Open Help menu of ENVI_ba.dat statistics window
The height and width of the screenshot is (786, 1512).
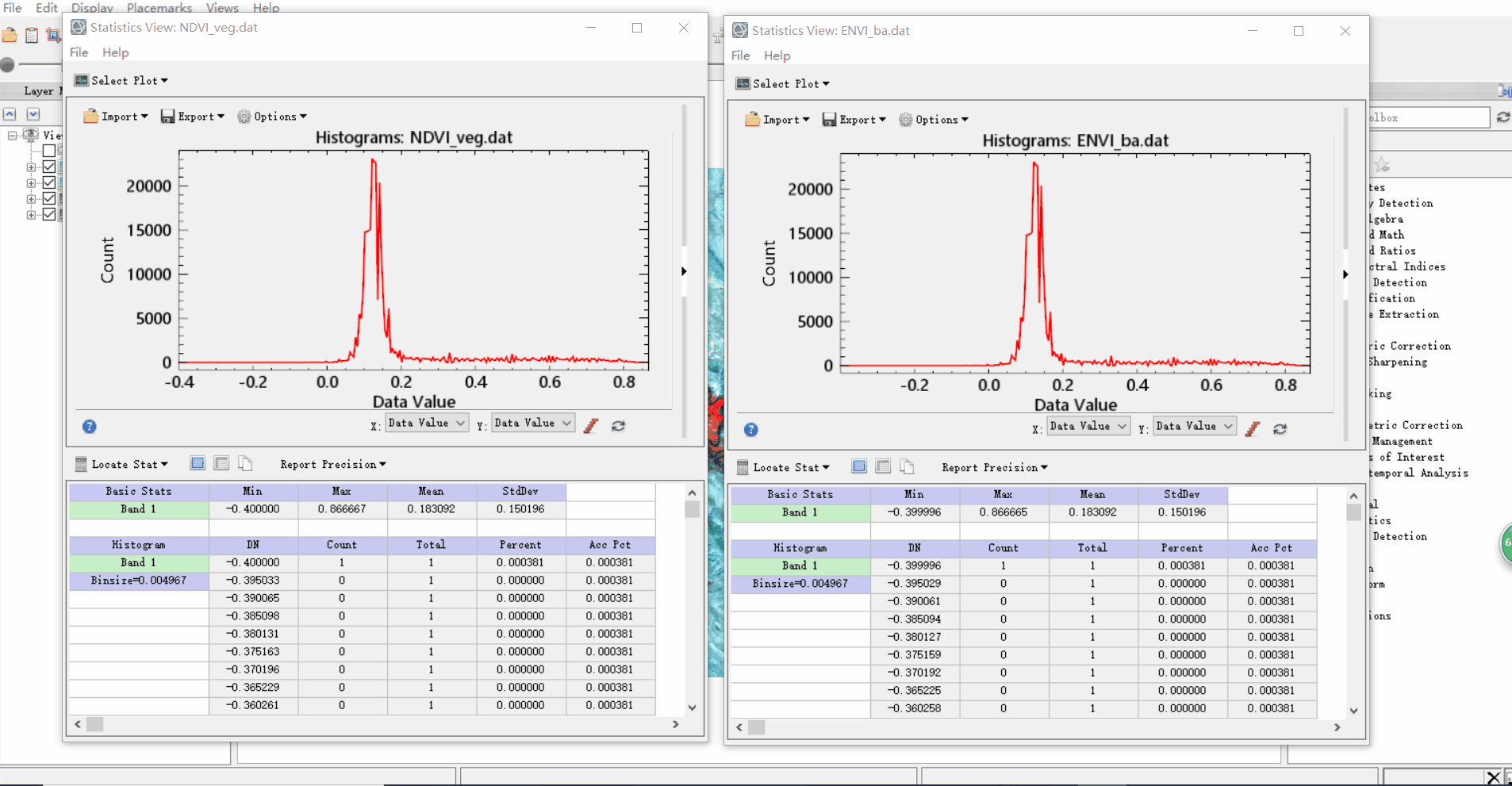pos(777,56)
